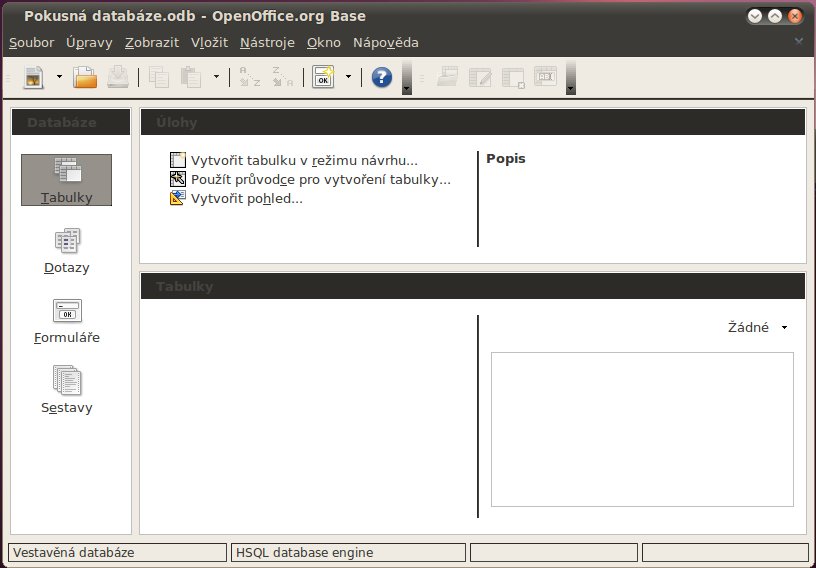The width and height of the screenshot is (816, 568).
Task: Open the Zobrazit menu
Action: 152,43
